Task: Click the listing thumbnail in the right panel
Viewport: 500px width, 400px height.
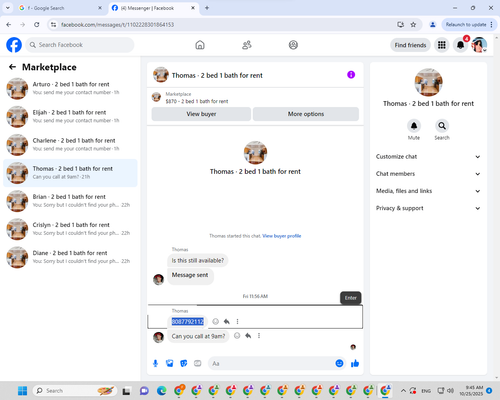Action: [428, 82]
